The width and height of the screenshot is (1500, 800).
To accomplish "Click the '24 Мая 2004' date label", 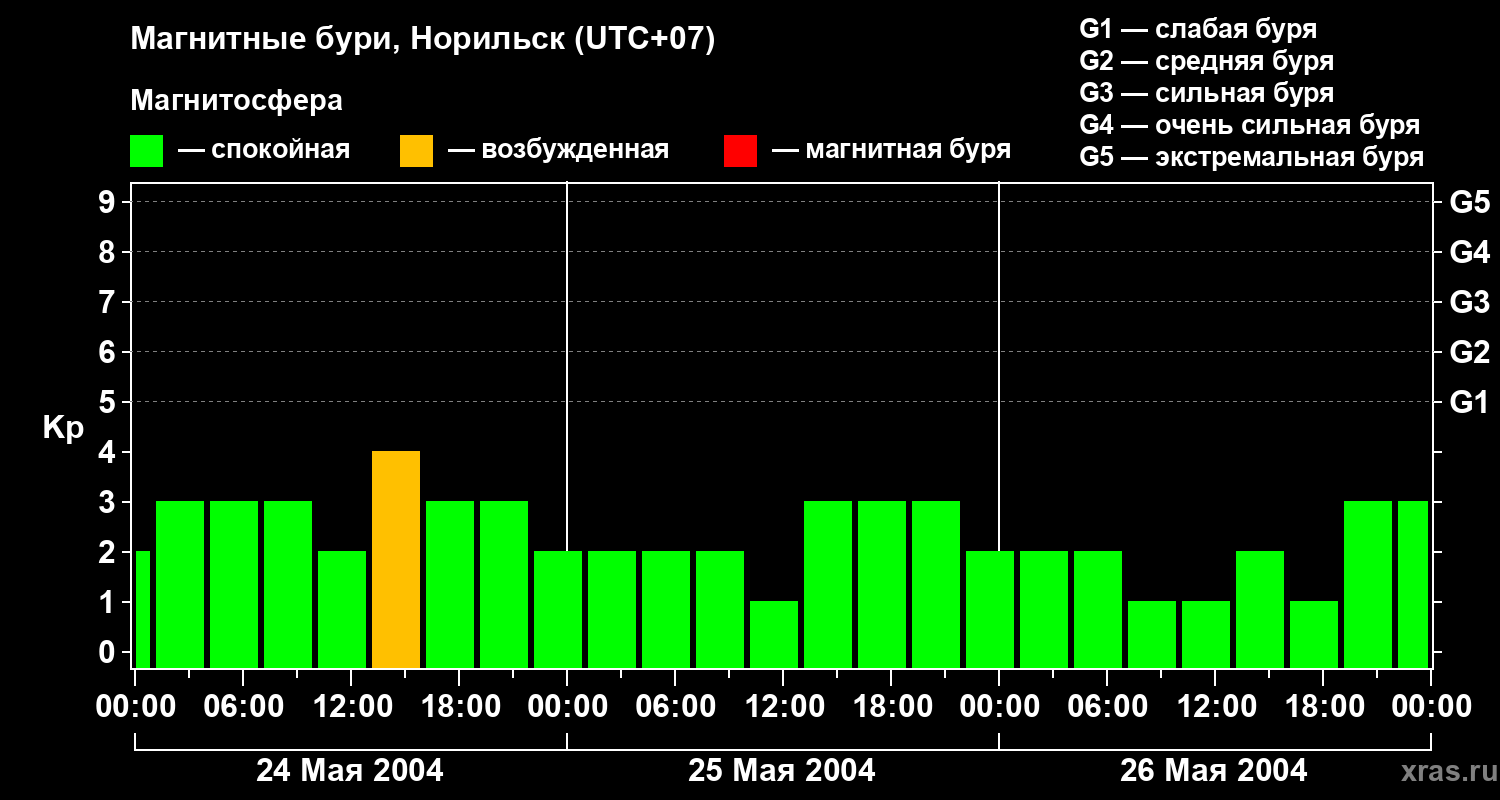I will [350, 771].
